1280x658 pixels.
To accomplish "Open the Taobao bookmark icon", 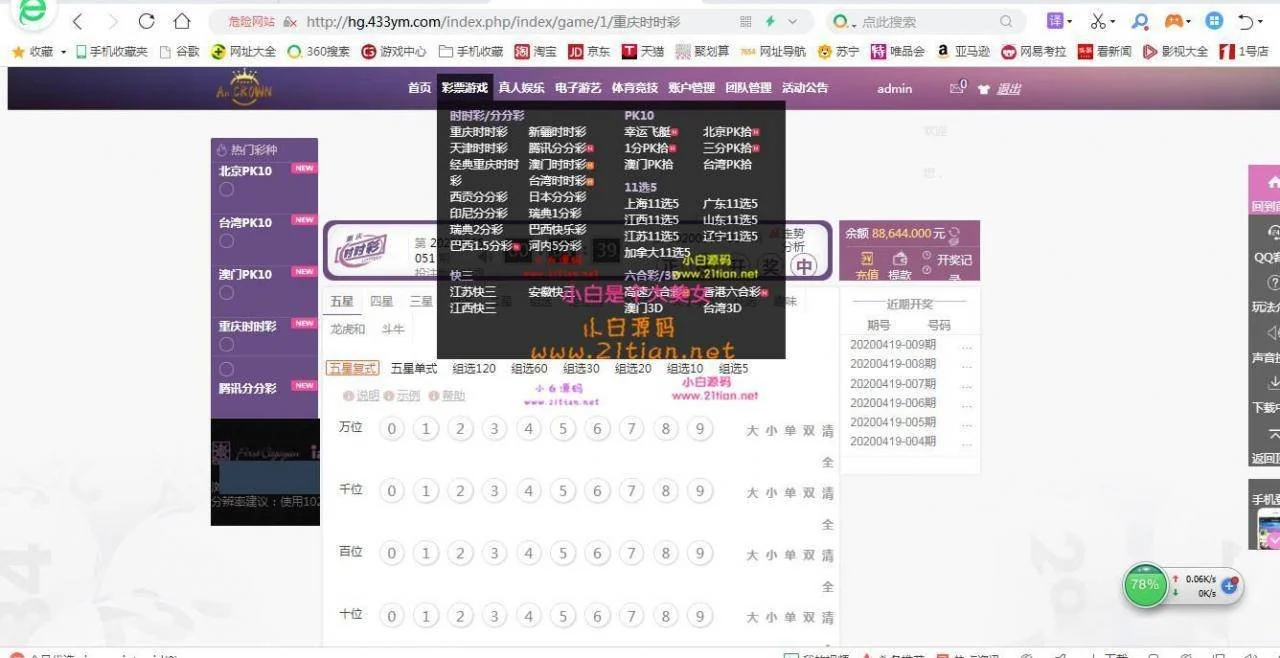I will (x=522, y=52).
